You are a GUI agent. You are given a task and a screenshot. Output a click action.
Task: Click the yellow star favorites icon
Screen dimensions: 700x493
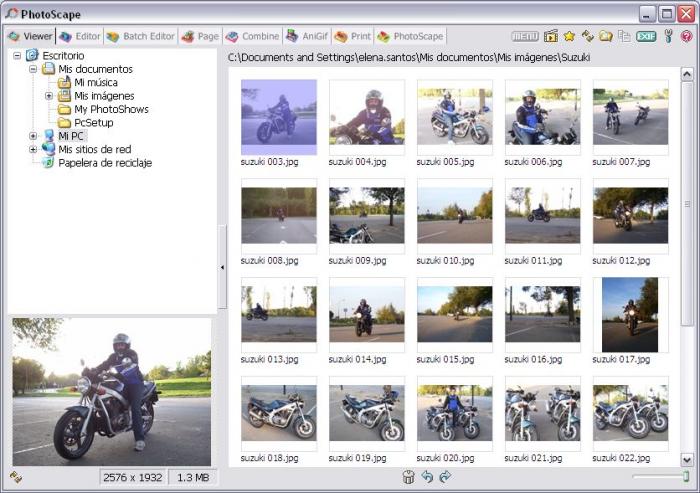click(x=569, y=36)
